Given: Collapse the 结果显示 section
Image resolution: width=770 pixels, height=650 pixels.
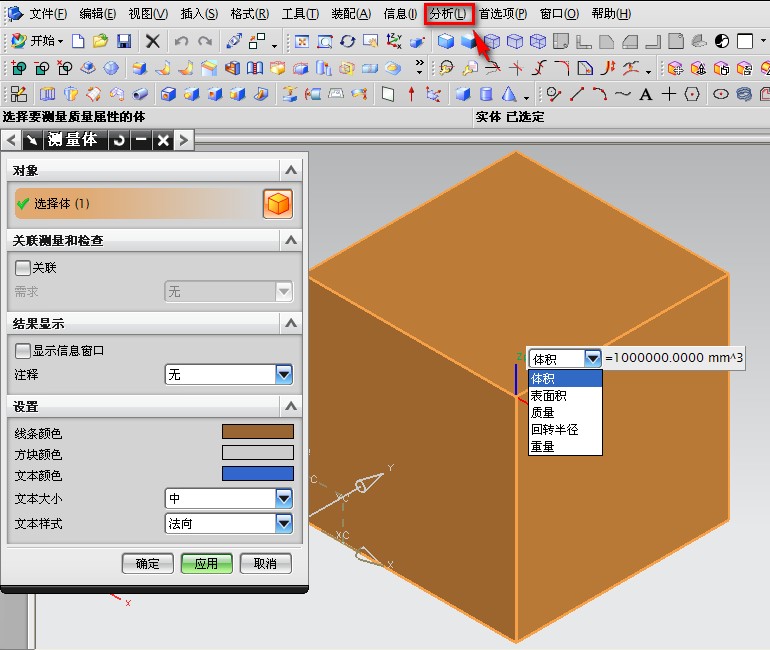Looking at the screenshot, I should click(x=291, y=323).
